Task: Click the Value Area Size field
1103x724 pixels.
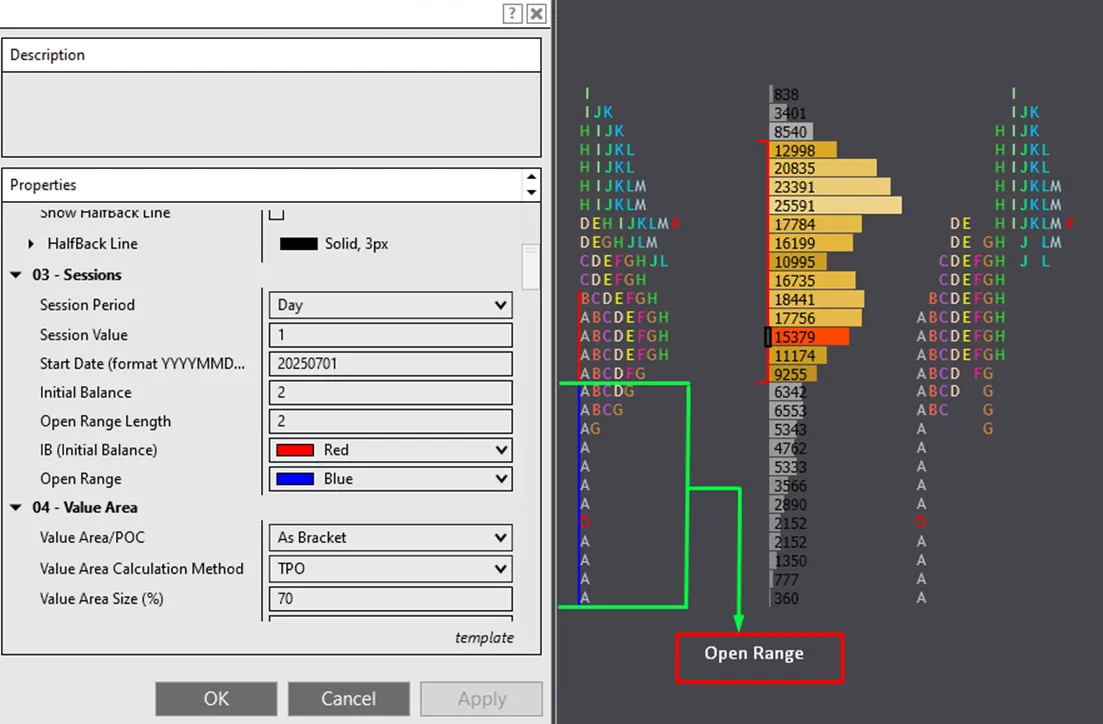Action: [390, 599]
